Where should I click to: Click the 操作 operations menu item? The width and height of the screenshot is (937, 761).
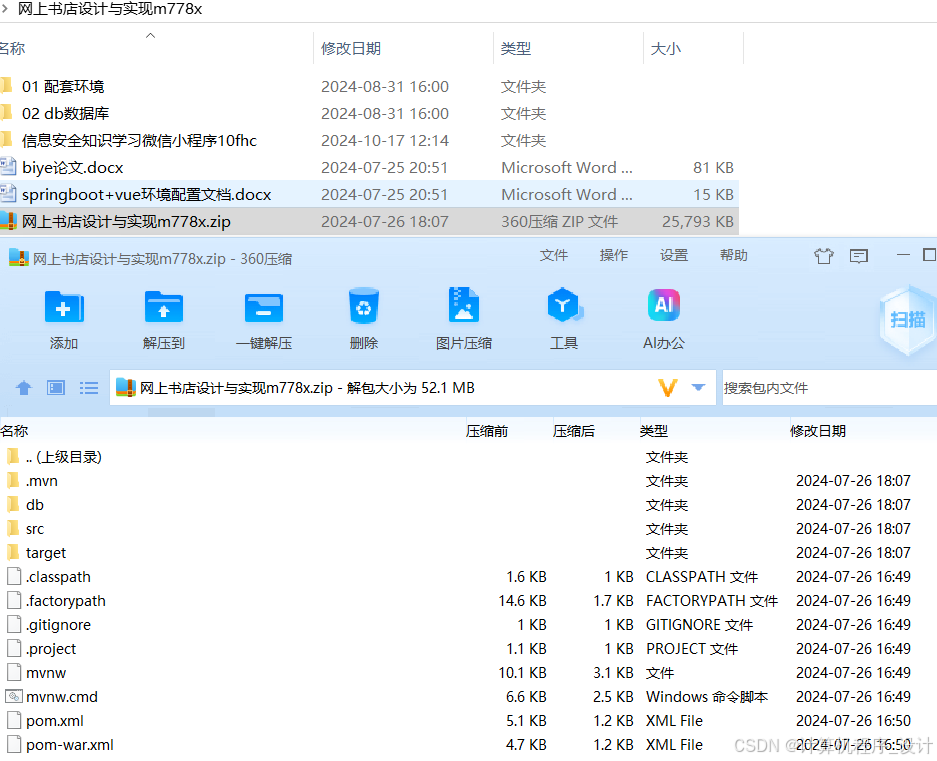click(x=613, y=255)
